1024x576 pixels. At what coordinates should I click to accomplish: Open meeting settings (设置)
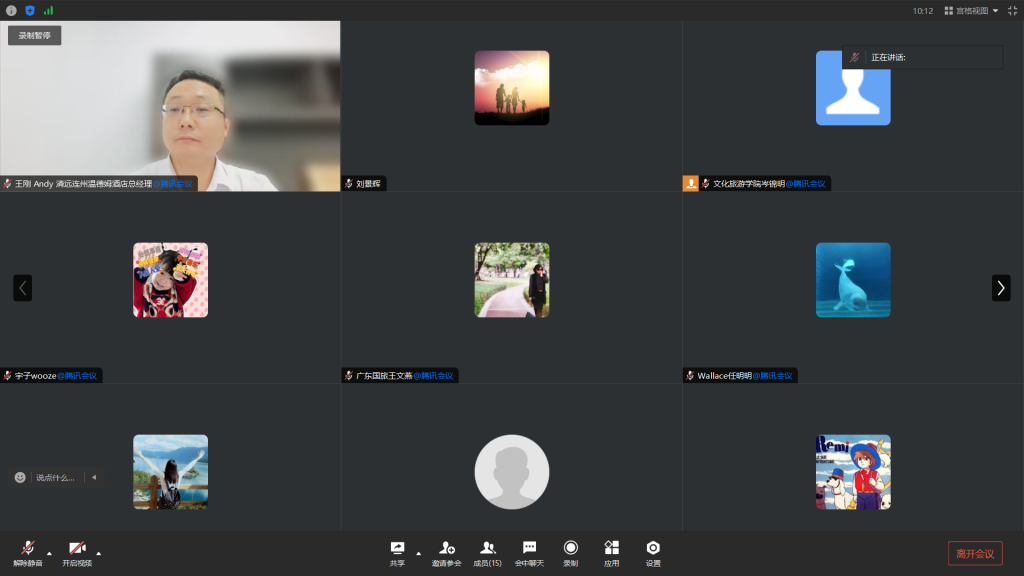click(652, 551)
